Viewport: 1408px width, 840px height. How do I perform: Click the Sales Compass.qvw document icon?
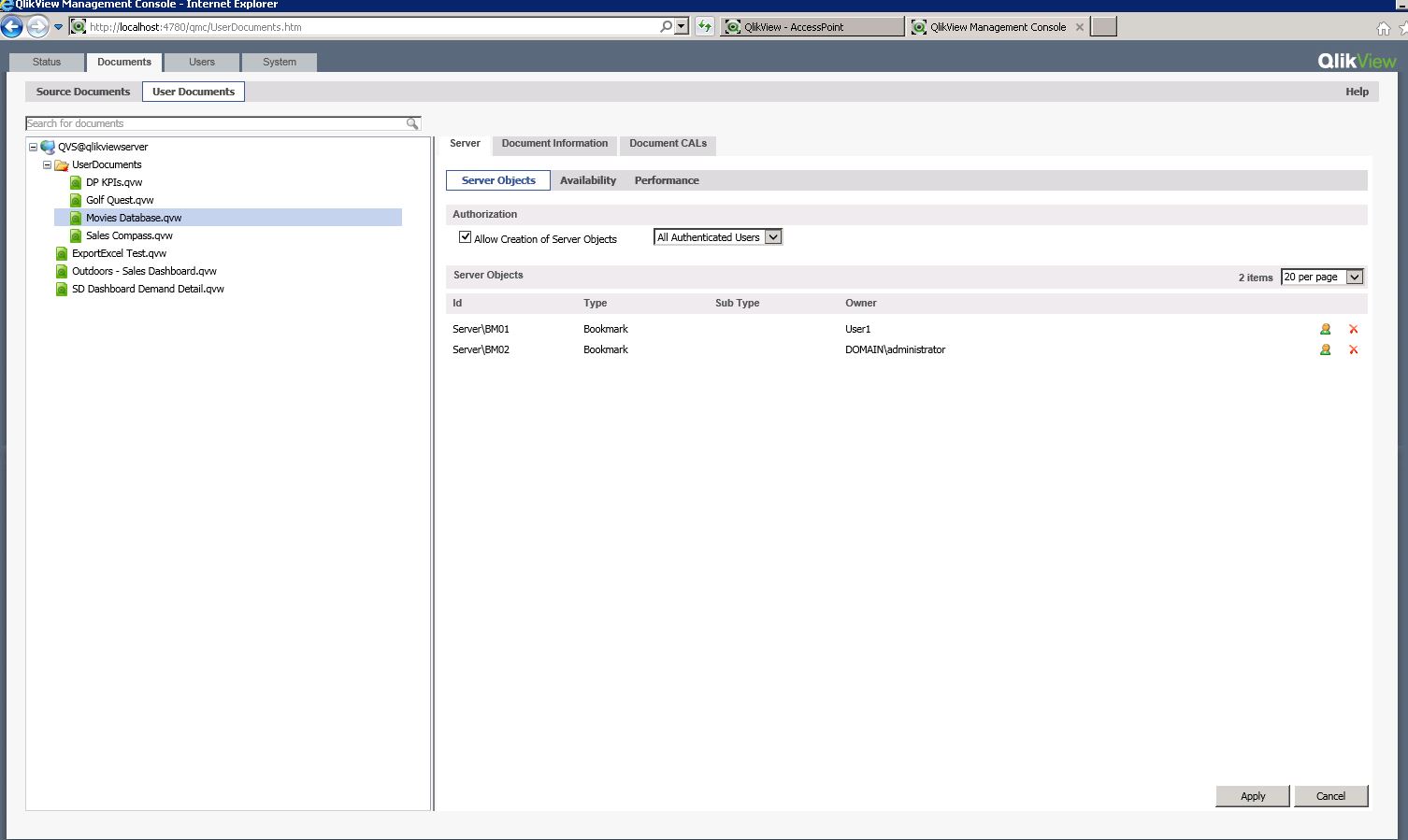click(76, 235)
